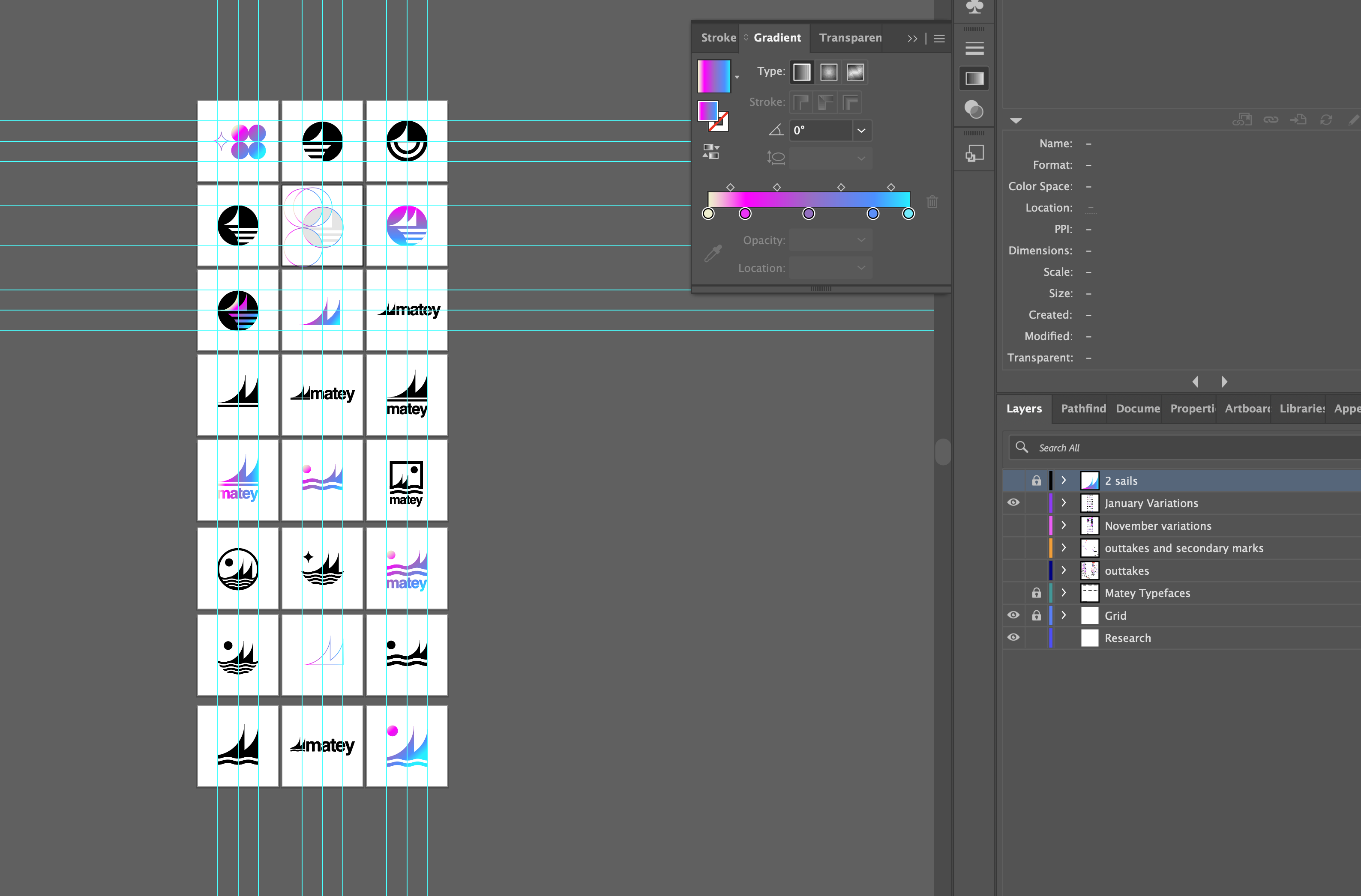The height and width of the screenshot is (896, 1361).
Task: Hide the January Variations layer
Action: click(x=1013, y=502)
